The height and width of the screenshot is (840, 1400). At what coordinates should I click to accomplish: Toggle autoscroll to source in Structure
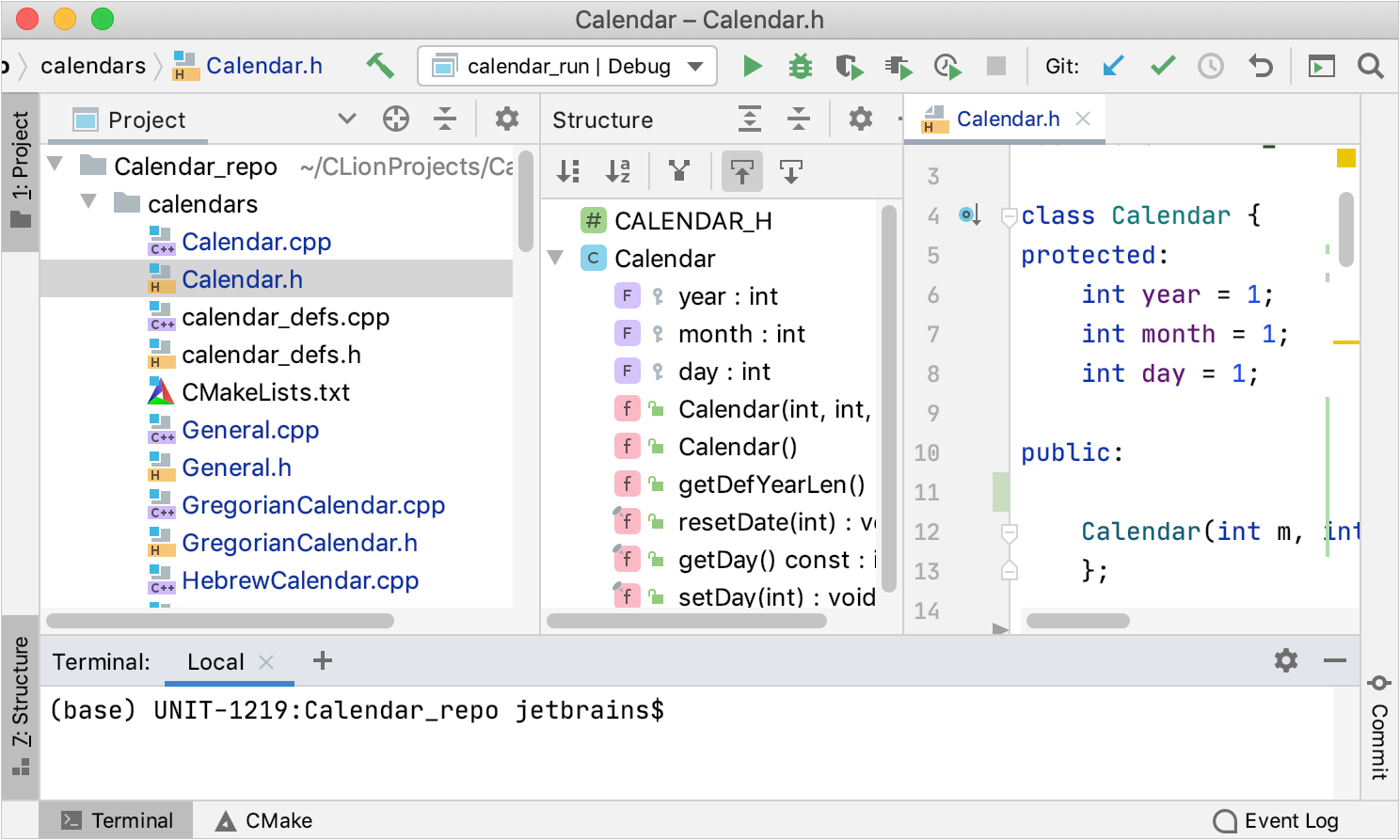click(x=742, y=171)
